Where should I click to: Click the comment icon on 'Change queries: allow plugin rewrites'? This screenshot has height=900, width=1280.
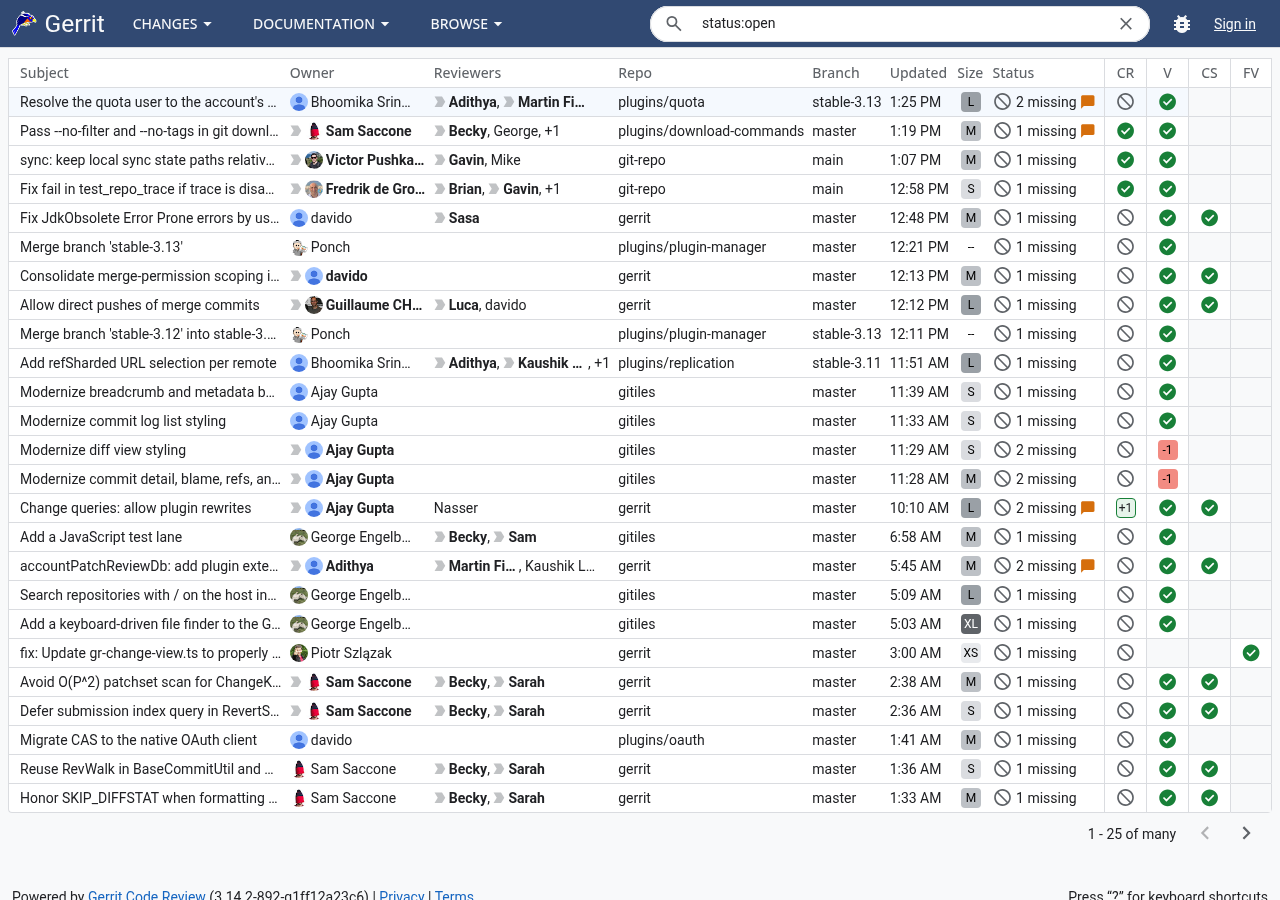(1088, 508)
